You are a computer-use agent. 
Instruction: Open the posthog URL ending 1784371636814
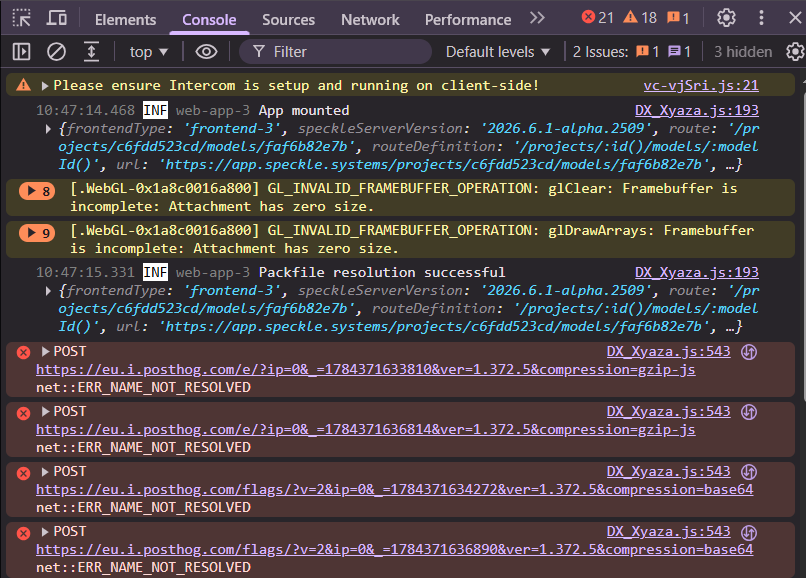(365, 429)
